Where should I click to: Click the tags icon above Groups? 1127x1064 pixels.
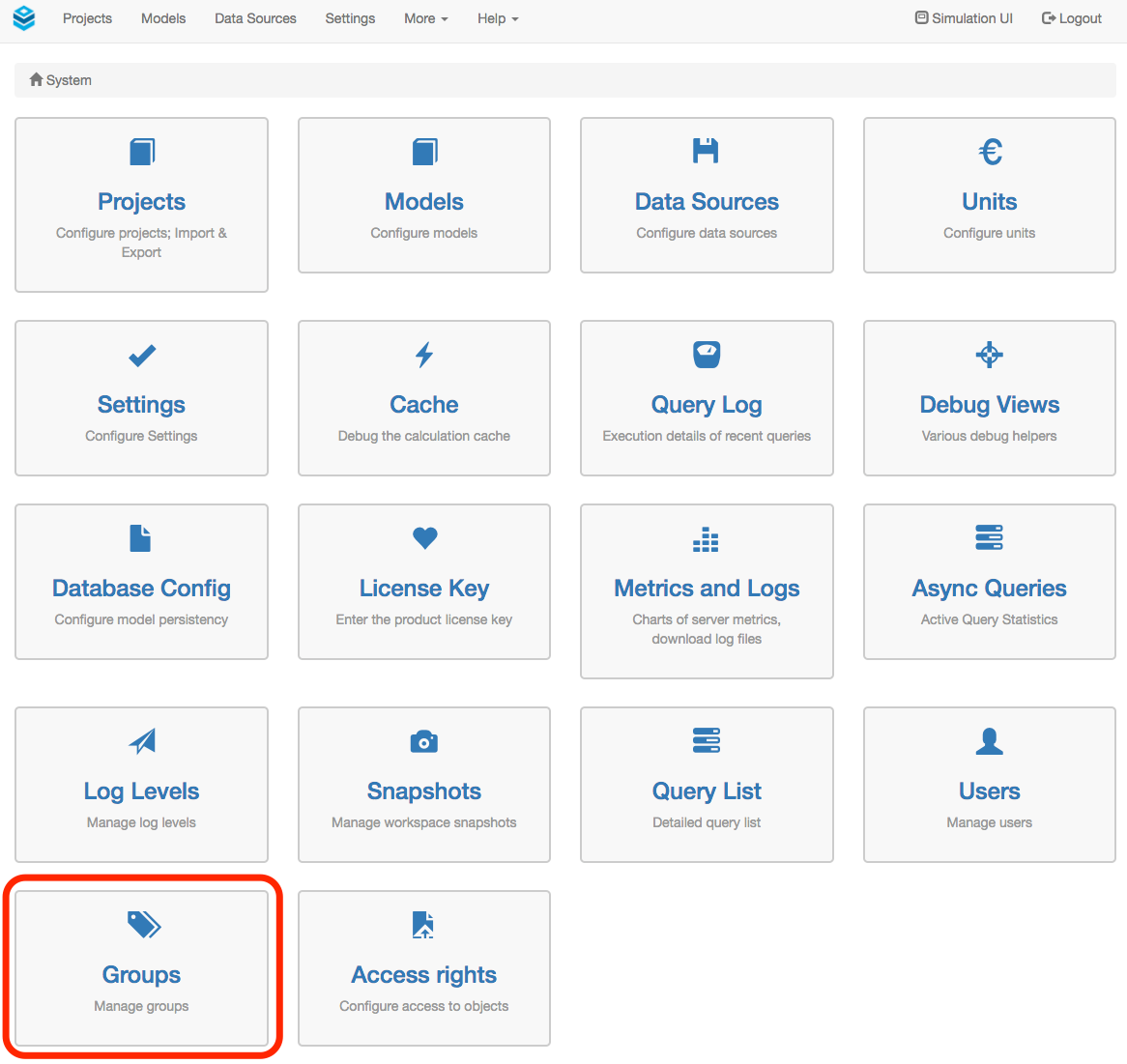tap(143, 925)
